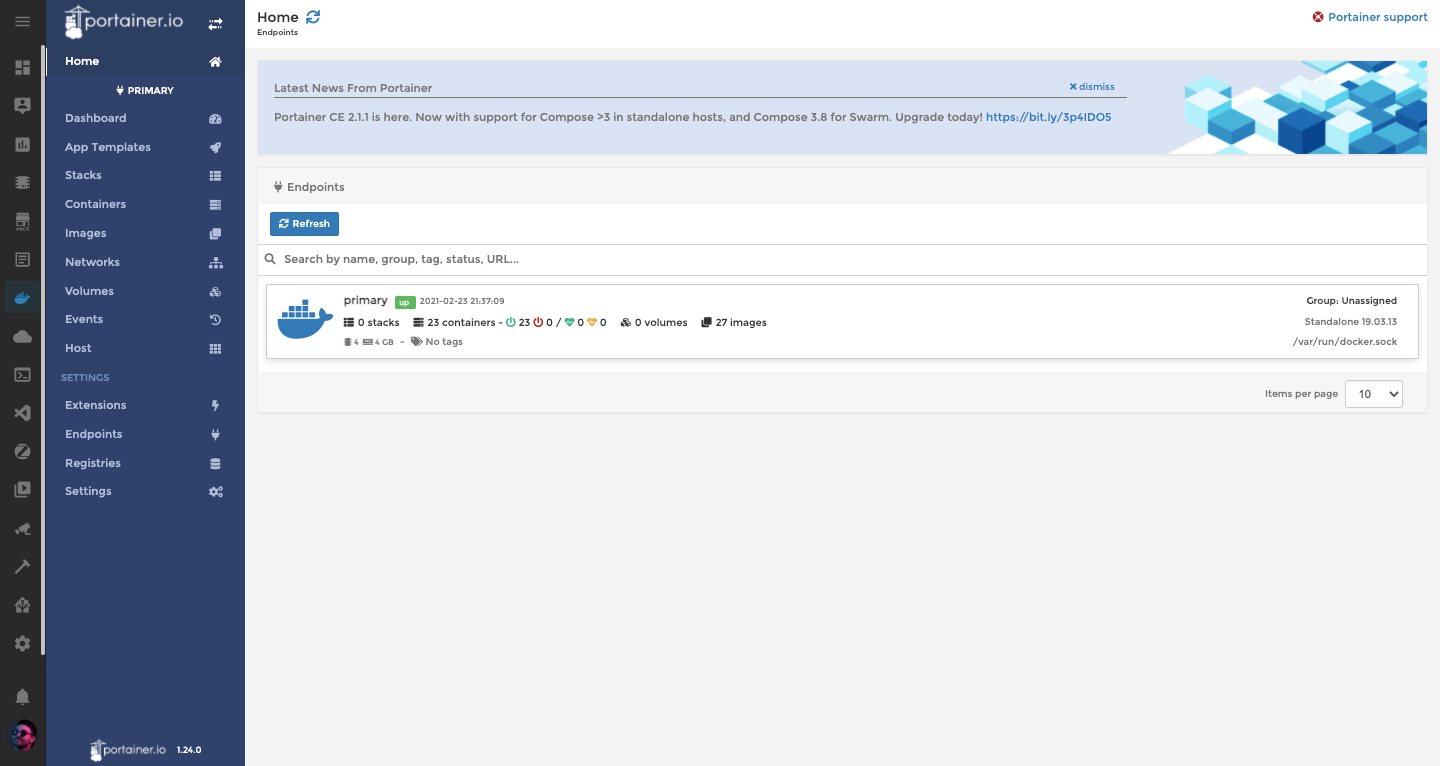Click the cogs icon beside Settings
Viewport: 1440px width, 766px height.
tap(215, 492)
